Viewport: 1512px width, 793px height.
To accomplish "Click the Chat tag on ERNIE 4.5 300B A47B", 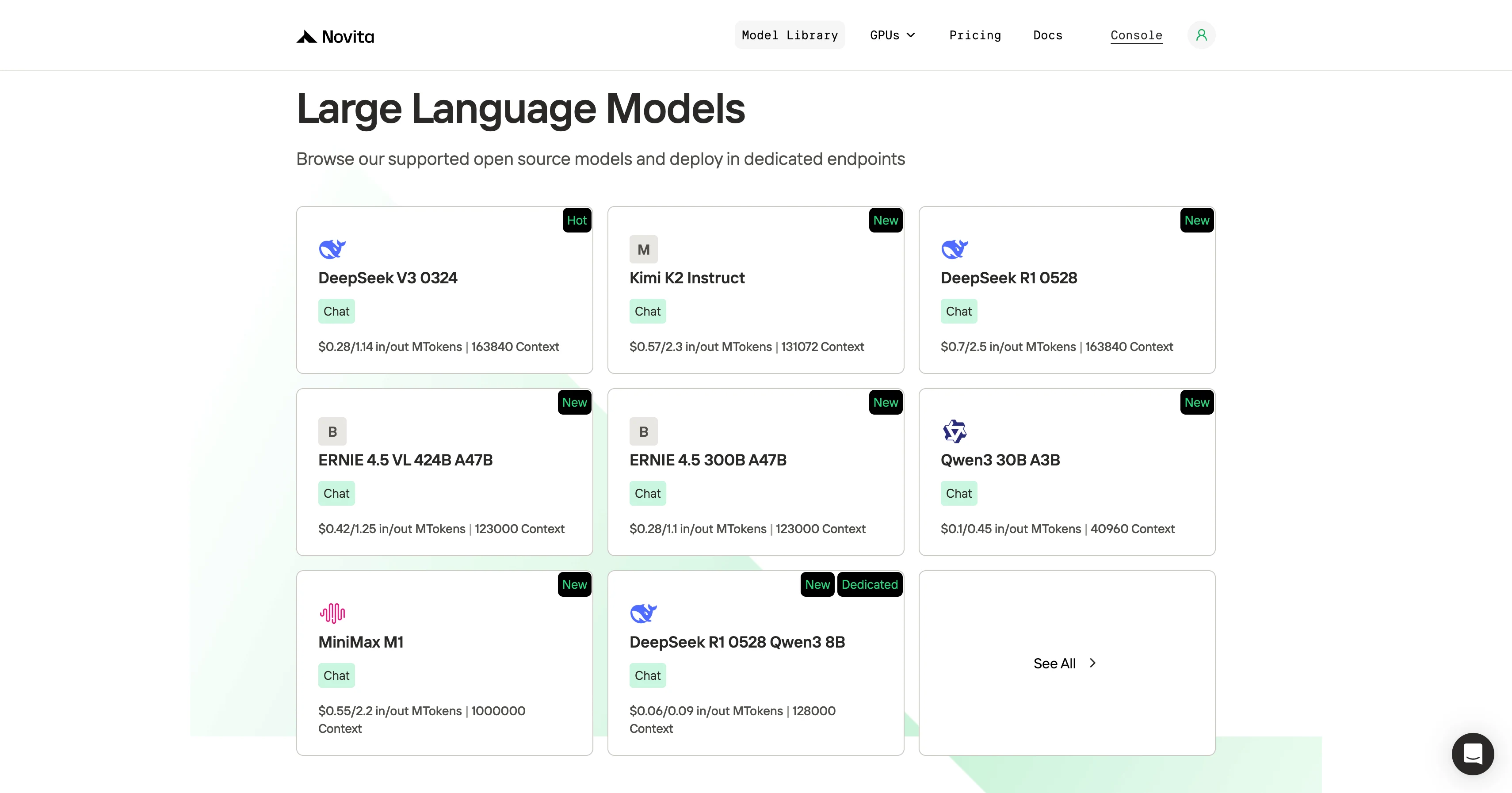I will coord(647,493).
